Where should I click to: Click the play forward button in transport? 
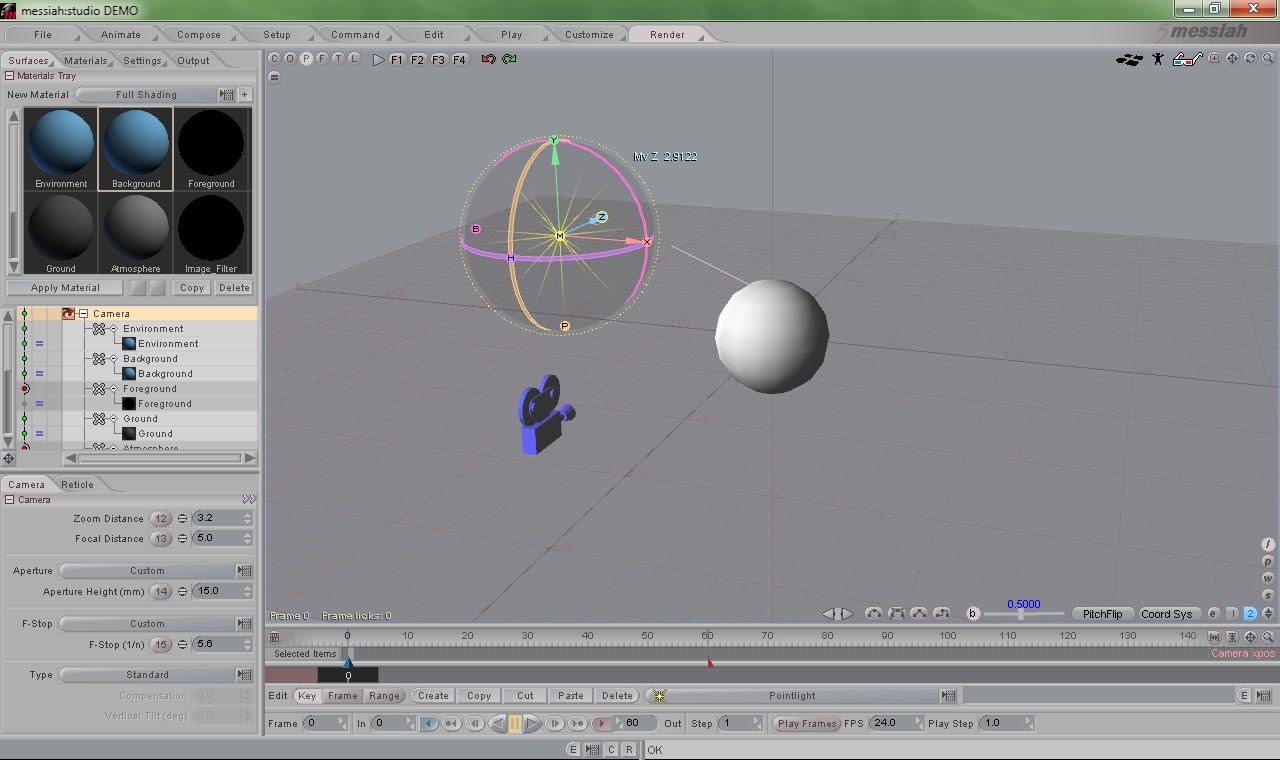pos(533,723)
